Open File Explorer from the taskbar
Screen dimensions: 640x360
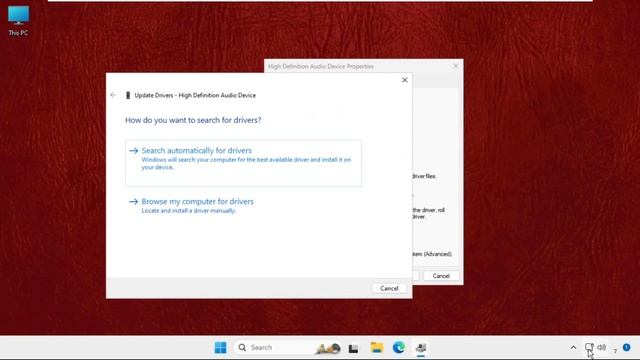tap(376, 347)
